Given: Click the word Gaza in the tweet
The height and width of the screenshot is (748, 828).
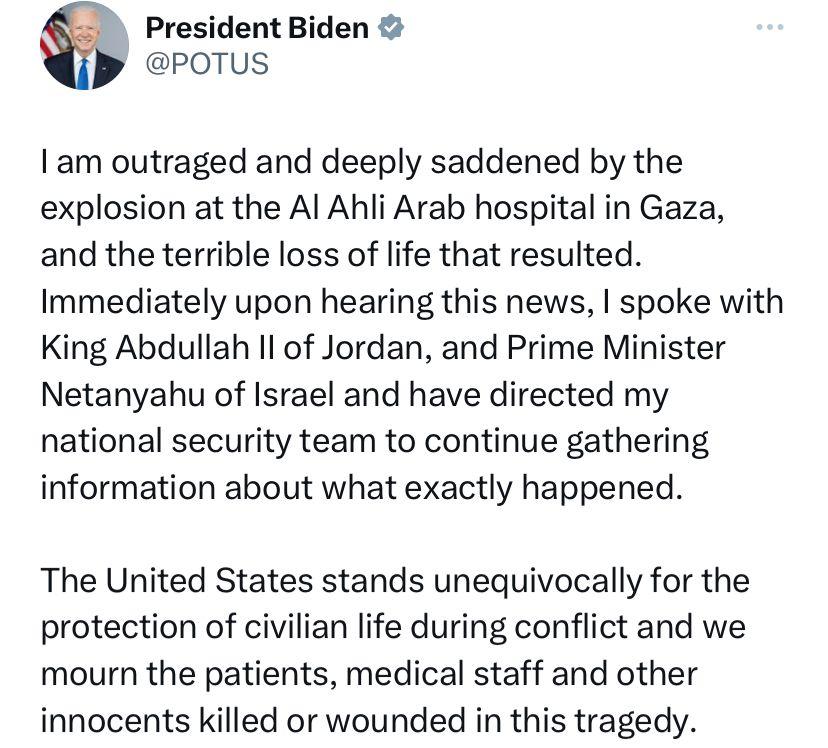Looking at the screenshot, I should pos(682,208).
